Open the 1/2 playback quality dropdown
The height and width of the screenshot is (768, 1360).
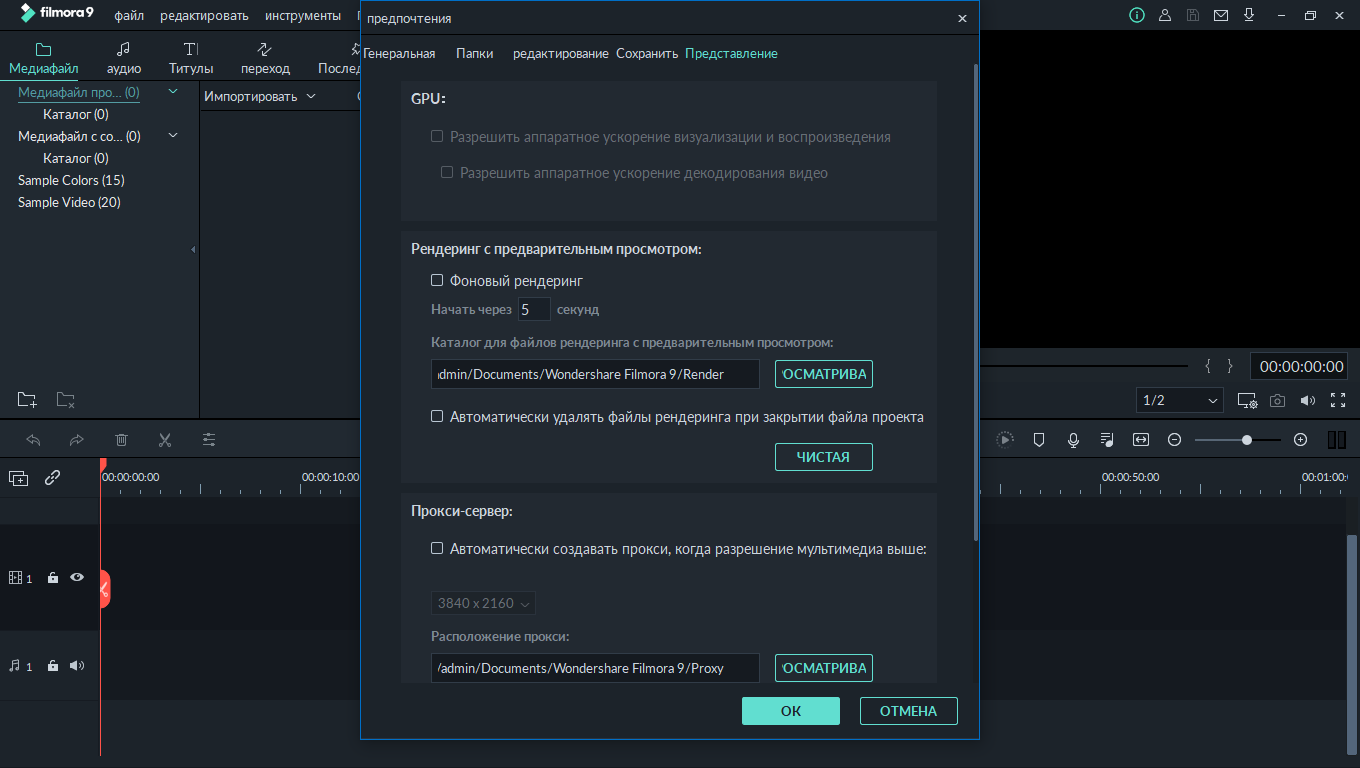point(1180,400)
